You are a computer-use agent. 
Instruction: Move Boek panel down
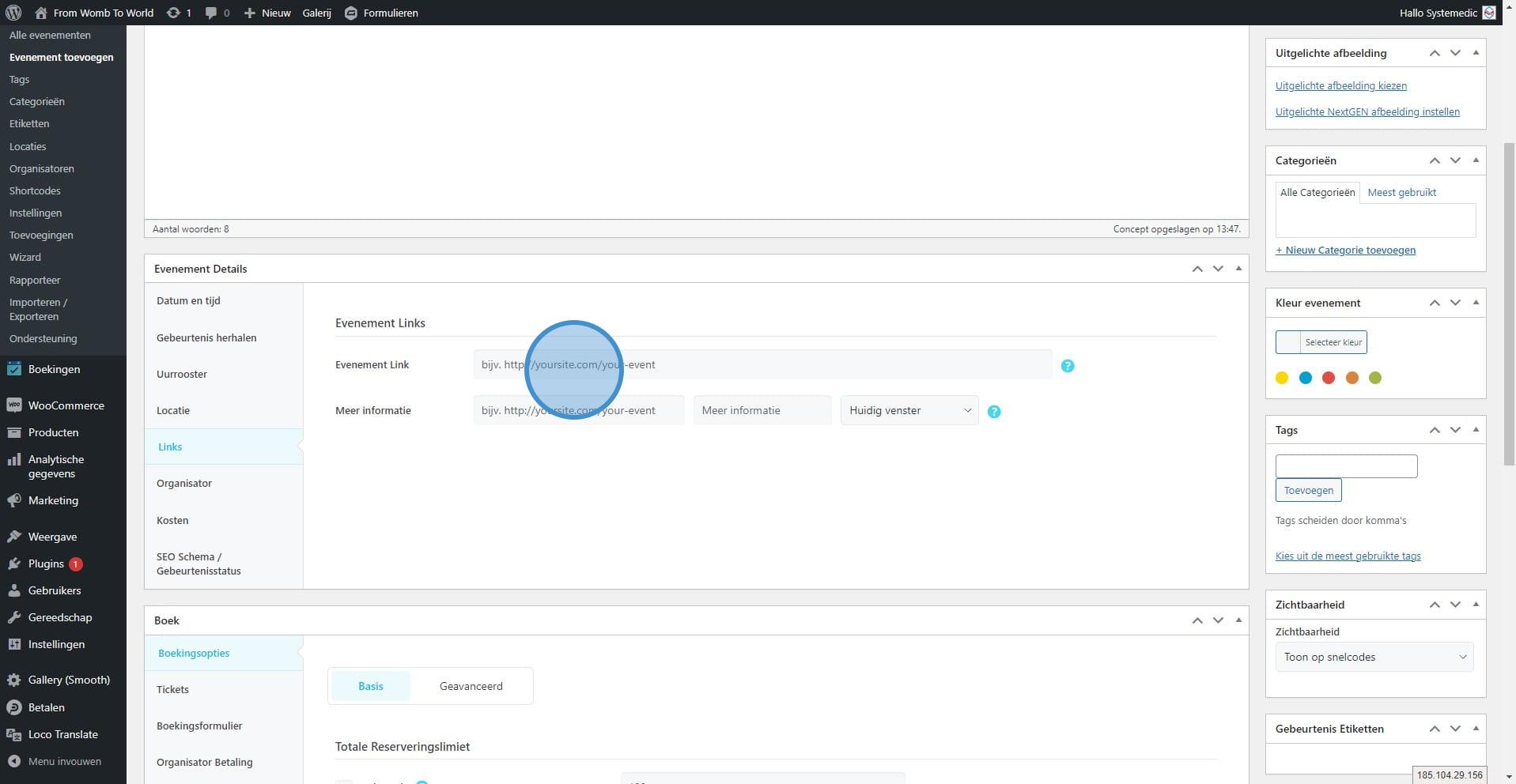pyautogui.click(x=1218, y=620)
